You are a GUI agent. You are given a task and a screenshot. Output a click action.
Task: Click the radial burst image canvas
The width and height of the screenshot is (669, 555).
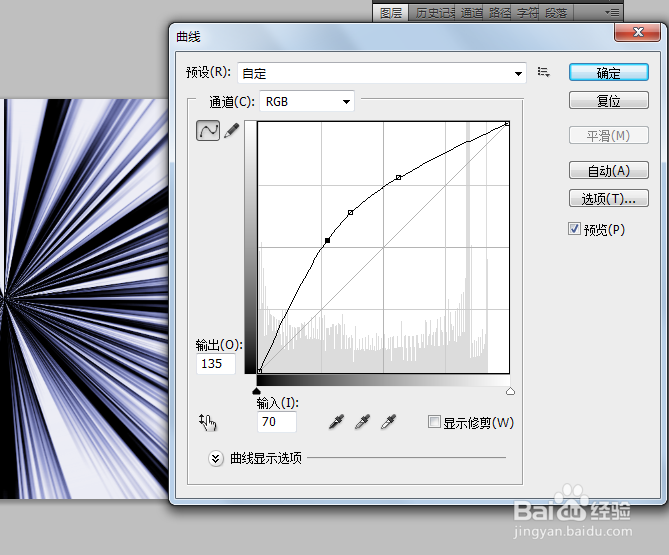pos(84,299)
